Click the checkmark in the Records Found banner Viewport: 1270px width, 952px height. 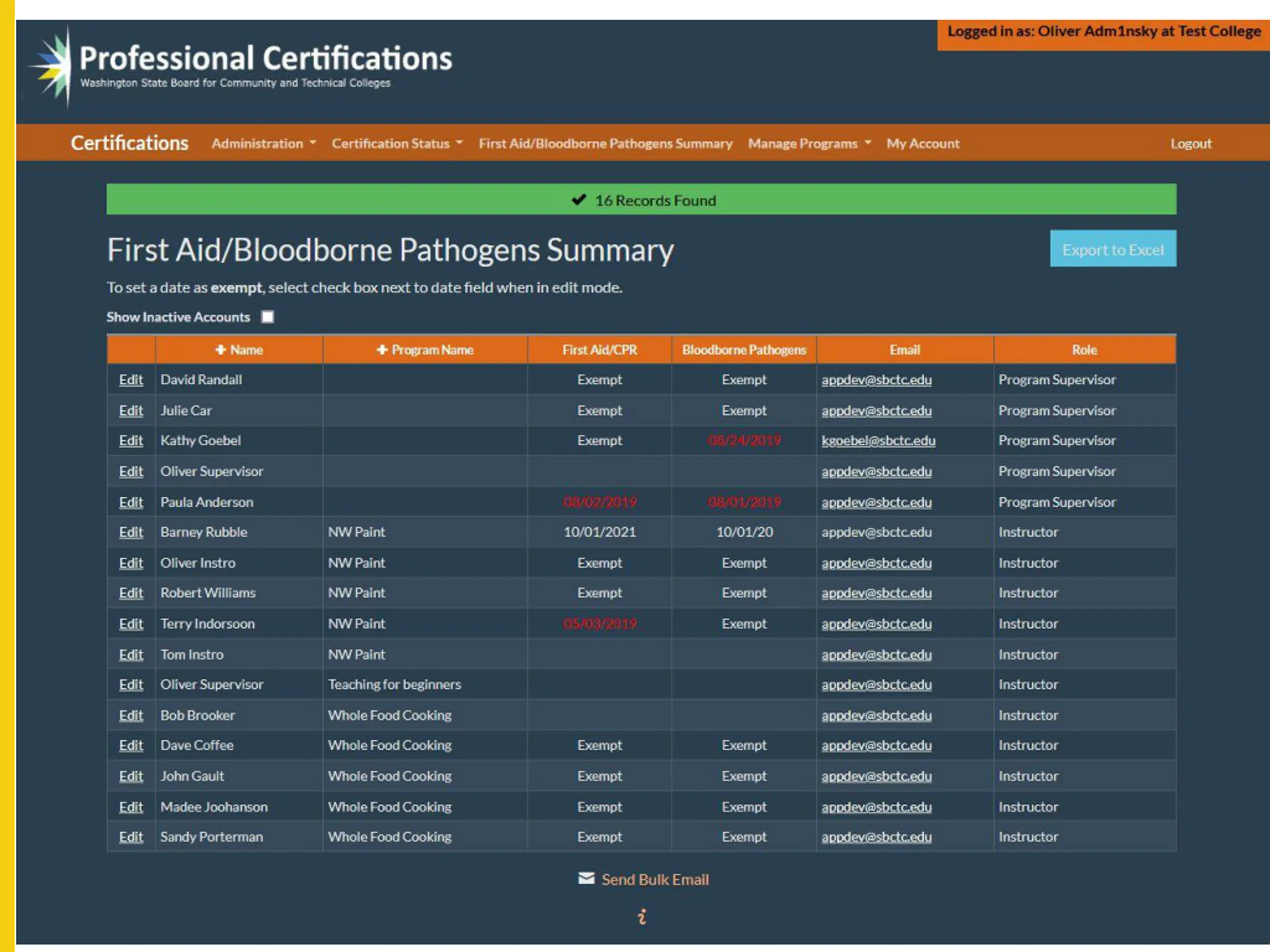(x=579, y=200)
